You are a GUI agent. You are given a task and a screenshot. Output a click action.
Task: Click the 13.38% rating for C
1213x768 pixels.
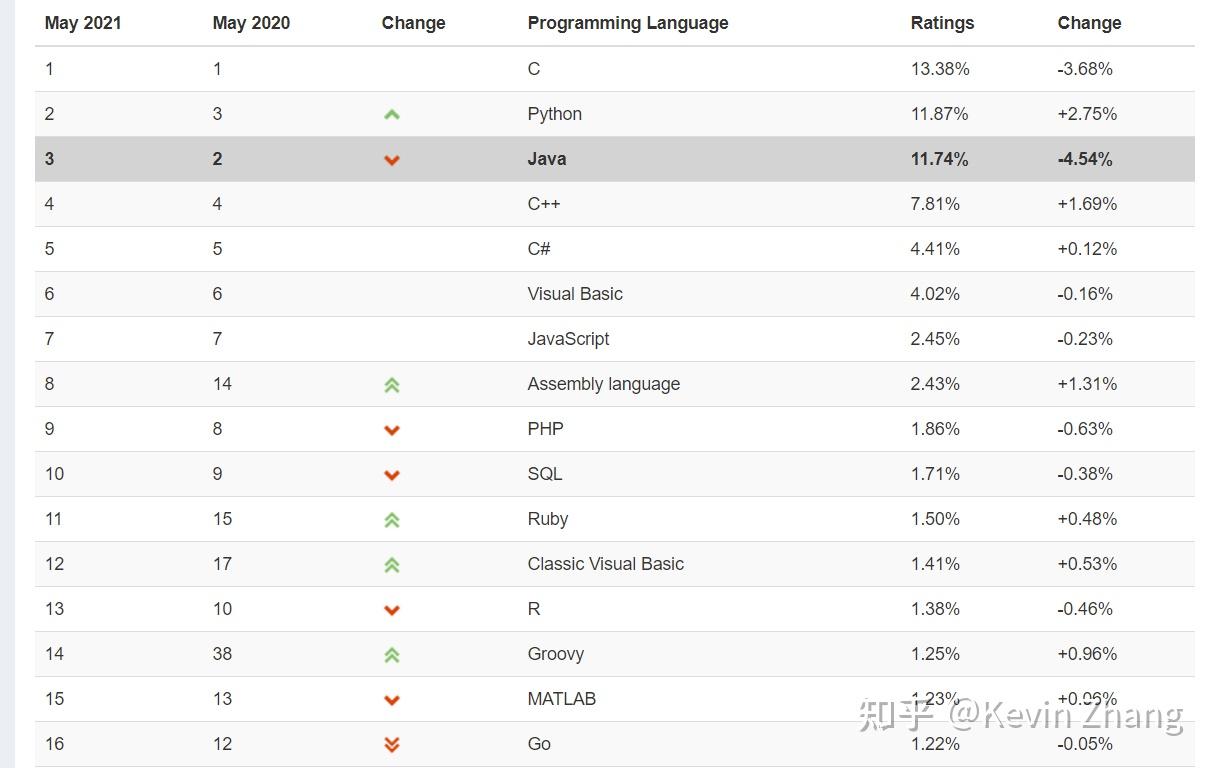click(x=940, y=69)
